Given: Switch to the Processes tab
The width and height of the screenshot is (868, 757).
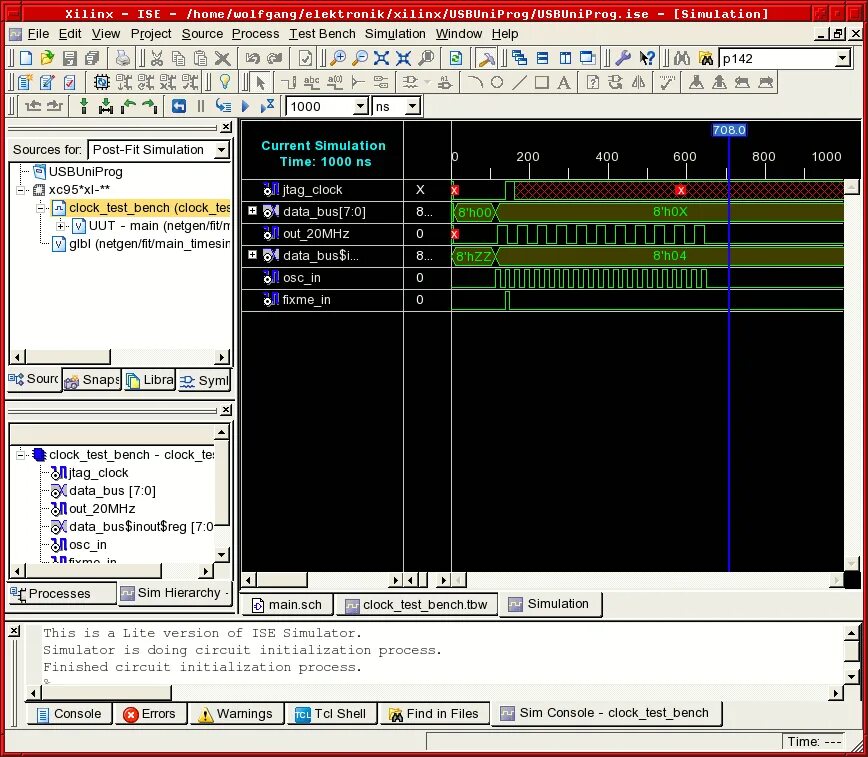Looking at the screenshot, I should point(61,594).
